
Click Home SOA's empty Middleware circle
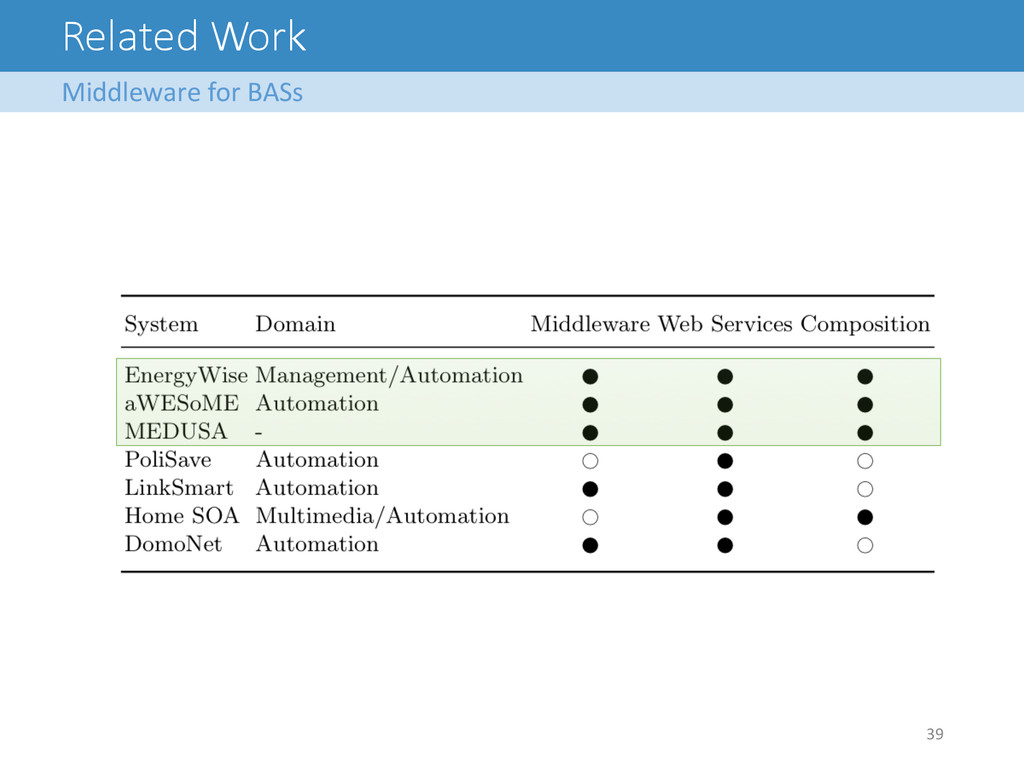(x=590, y=517)
